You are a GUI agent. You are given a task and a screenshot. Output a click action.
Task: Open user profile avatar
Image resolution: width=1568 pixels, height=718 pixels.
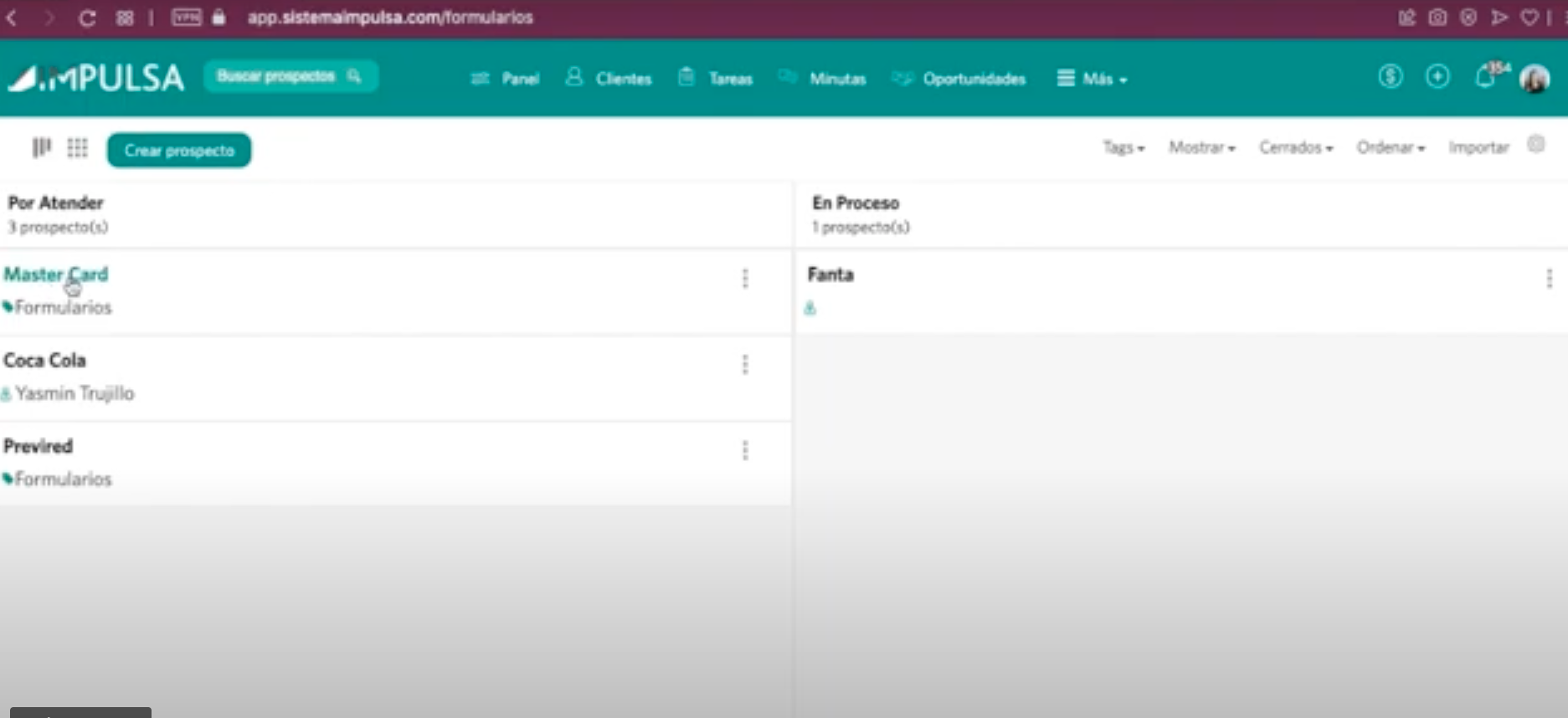(x=1535, y=79)
